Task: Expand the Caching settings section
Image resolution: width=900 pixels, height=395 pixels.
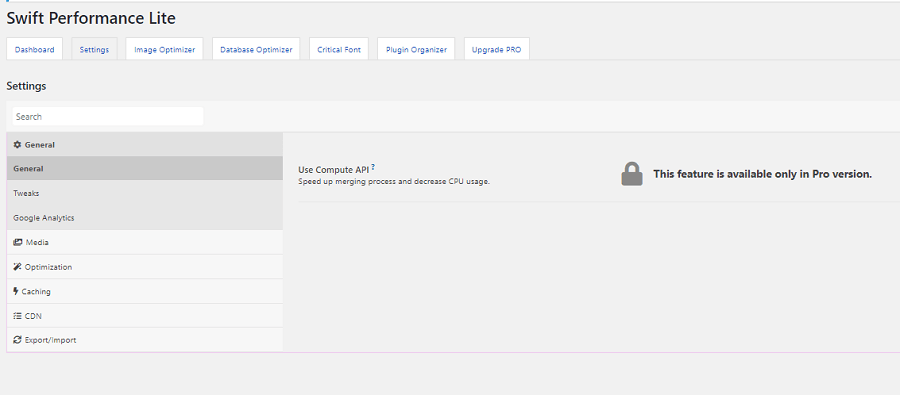Action: point(145,292)
